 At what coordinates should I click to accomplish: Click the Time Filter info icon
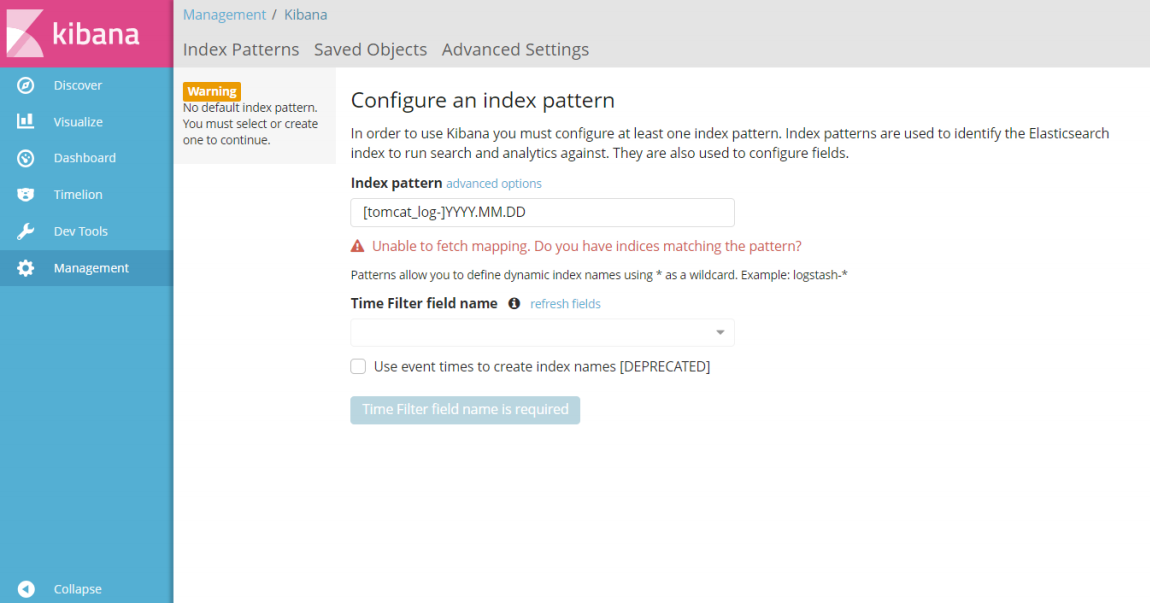514,303
